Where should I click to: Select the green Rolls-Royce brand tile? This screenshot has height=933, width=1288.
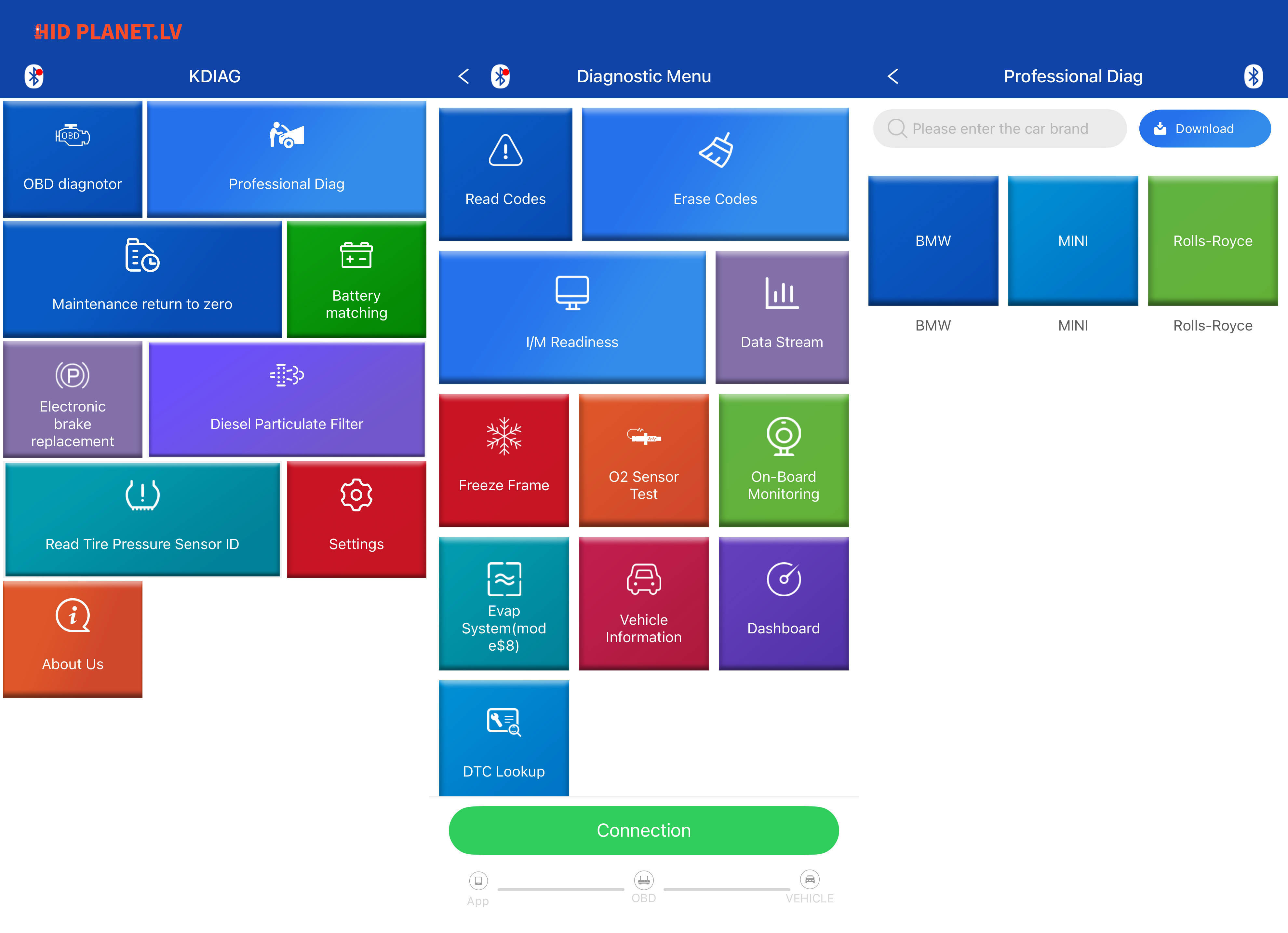(1213, 240)
